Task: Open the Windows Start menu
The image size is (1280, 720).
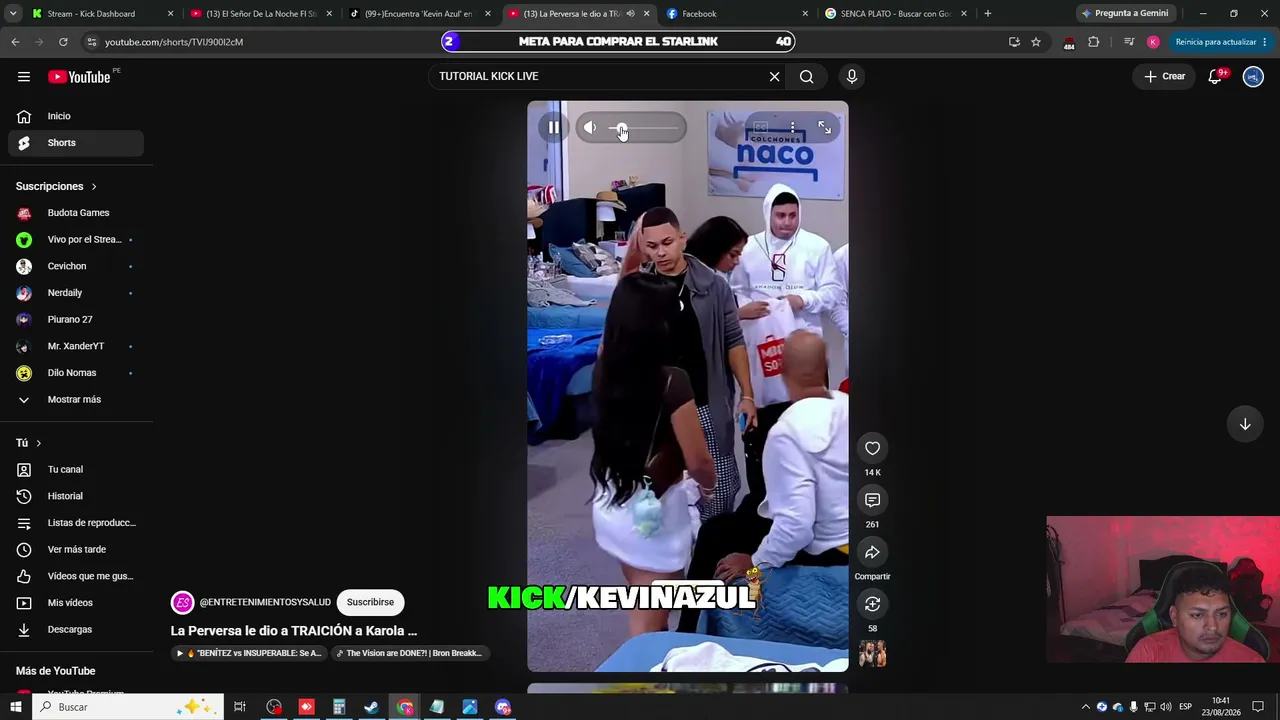Action: point(15,707)
